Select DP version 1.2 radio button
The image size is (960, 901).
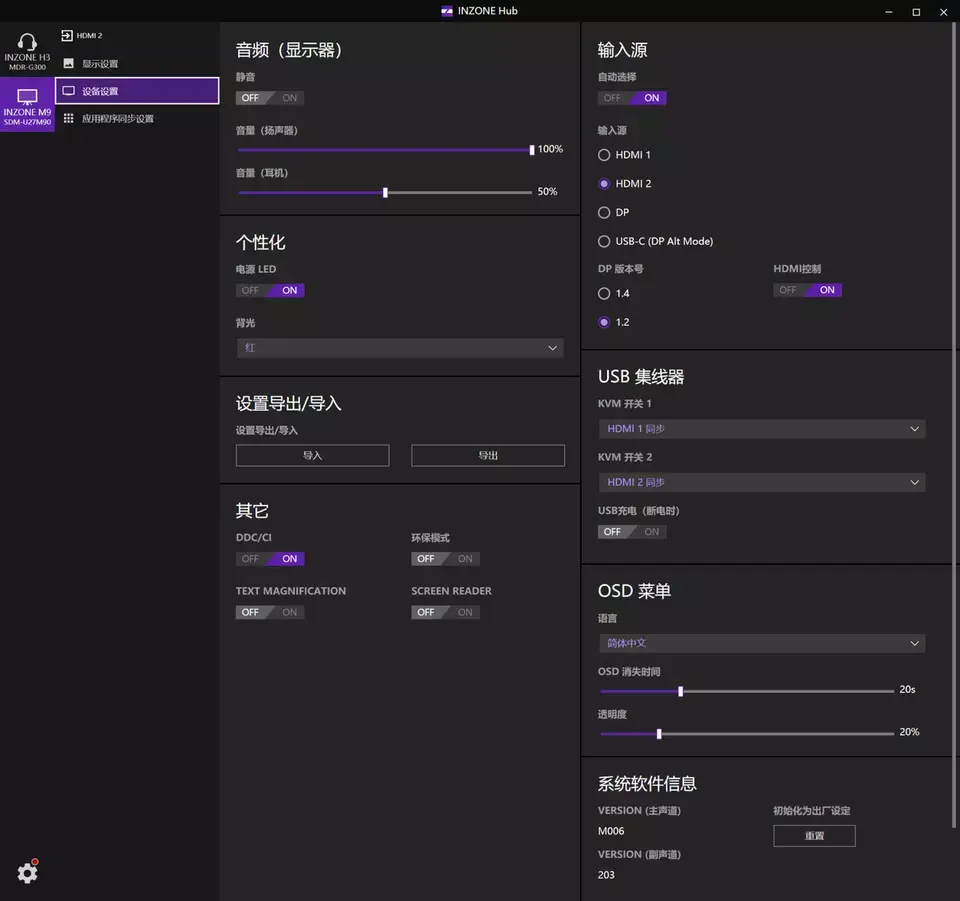pyautogui.click(x=604, y=322)
